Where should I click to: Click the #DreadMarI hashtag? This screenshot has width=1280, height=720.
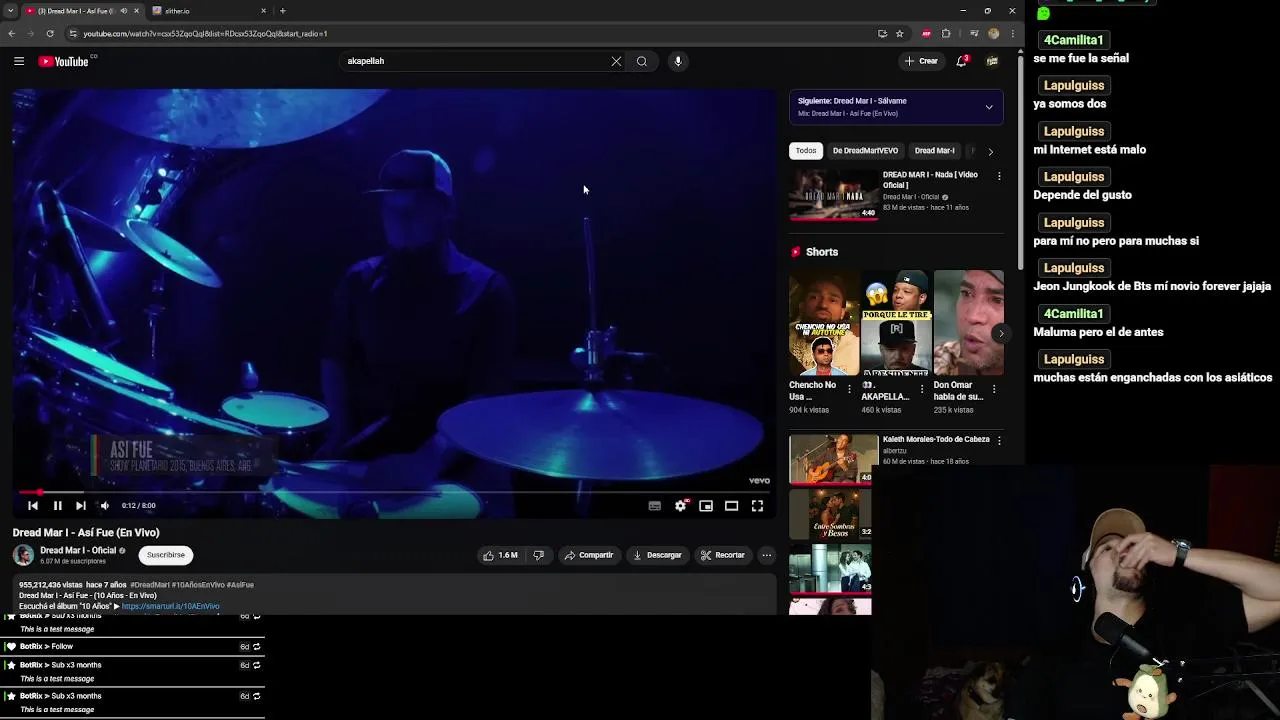(149, 585)
